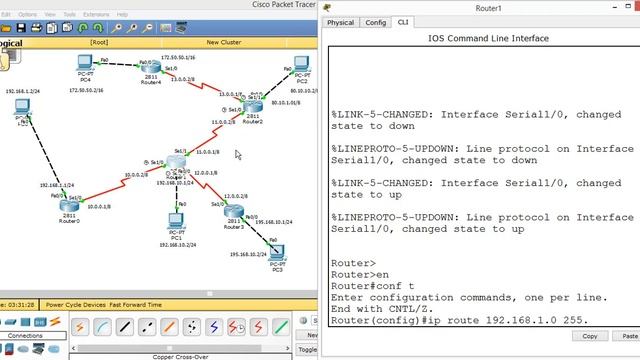Select Router4 in the topology

tap(151, 67)
